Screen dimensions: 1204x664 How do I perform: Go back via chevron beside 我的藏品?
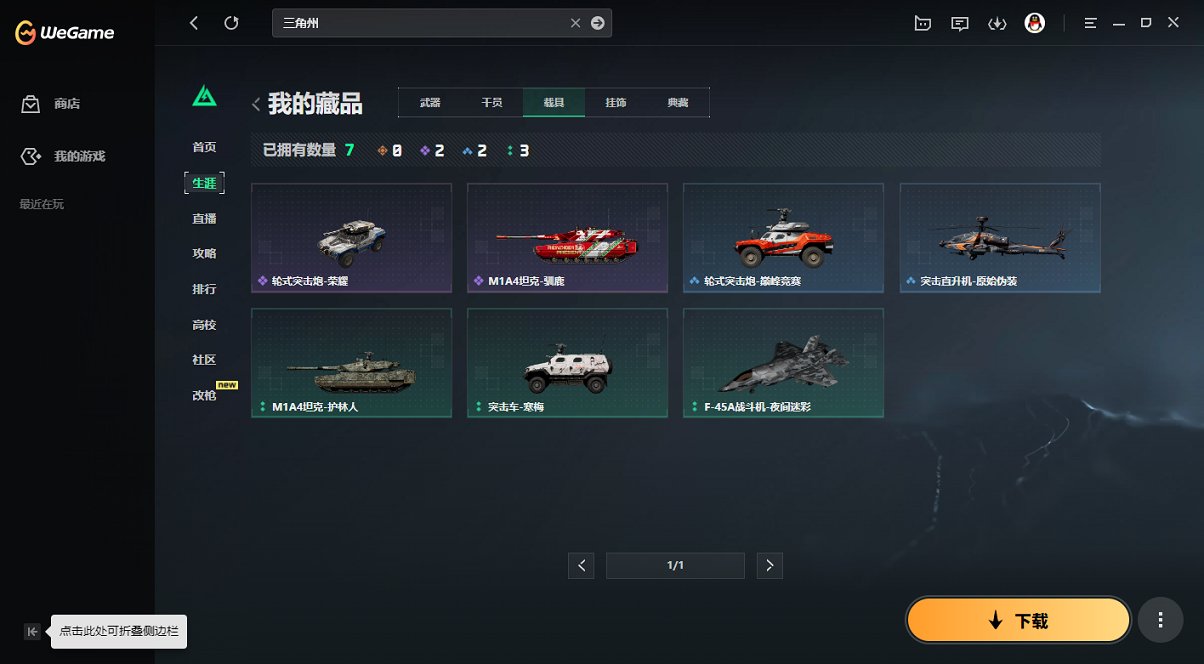tap(256, 103)
